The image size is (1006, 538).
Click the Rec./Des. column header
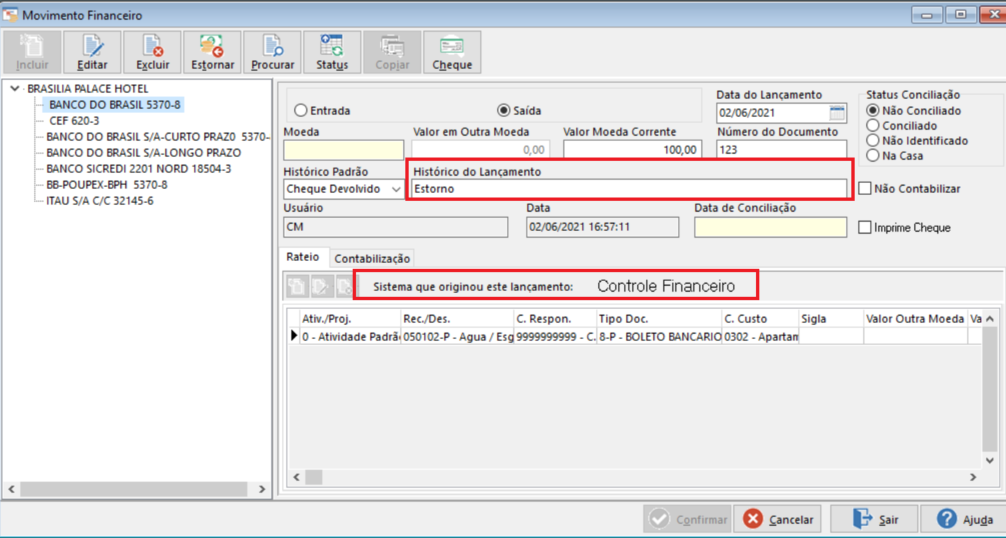[457, 319]
